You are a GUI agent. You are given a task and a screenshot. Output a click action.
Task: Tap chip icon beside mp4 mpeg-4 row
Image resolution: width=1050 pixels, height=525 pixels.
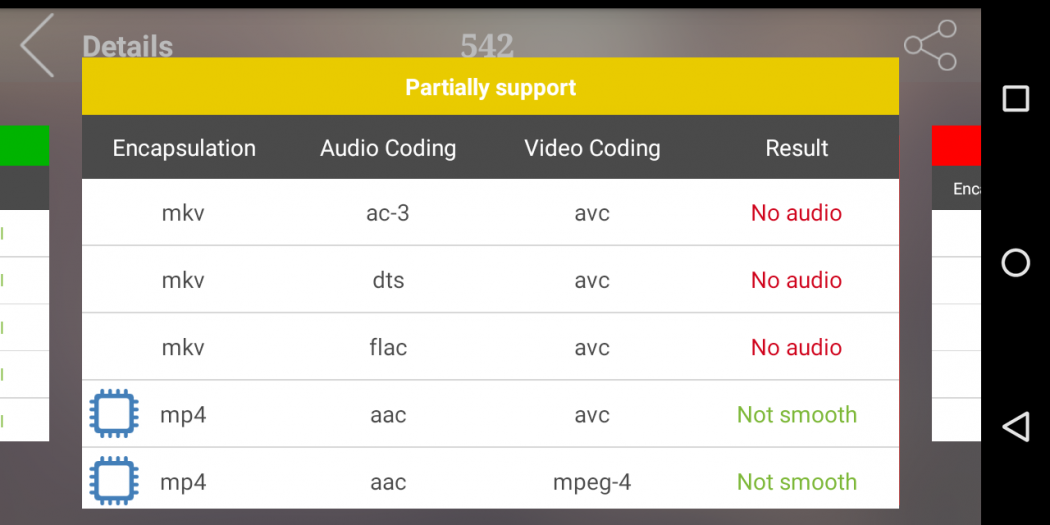coord(113,481)
